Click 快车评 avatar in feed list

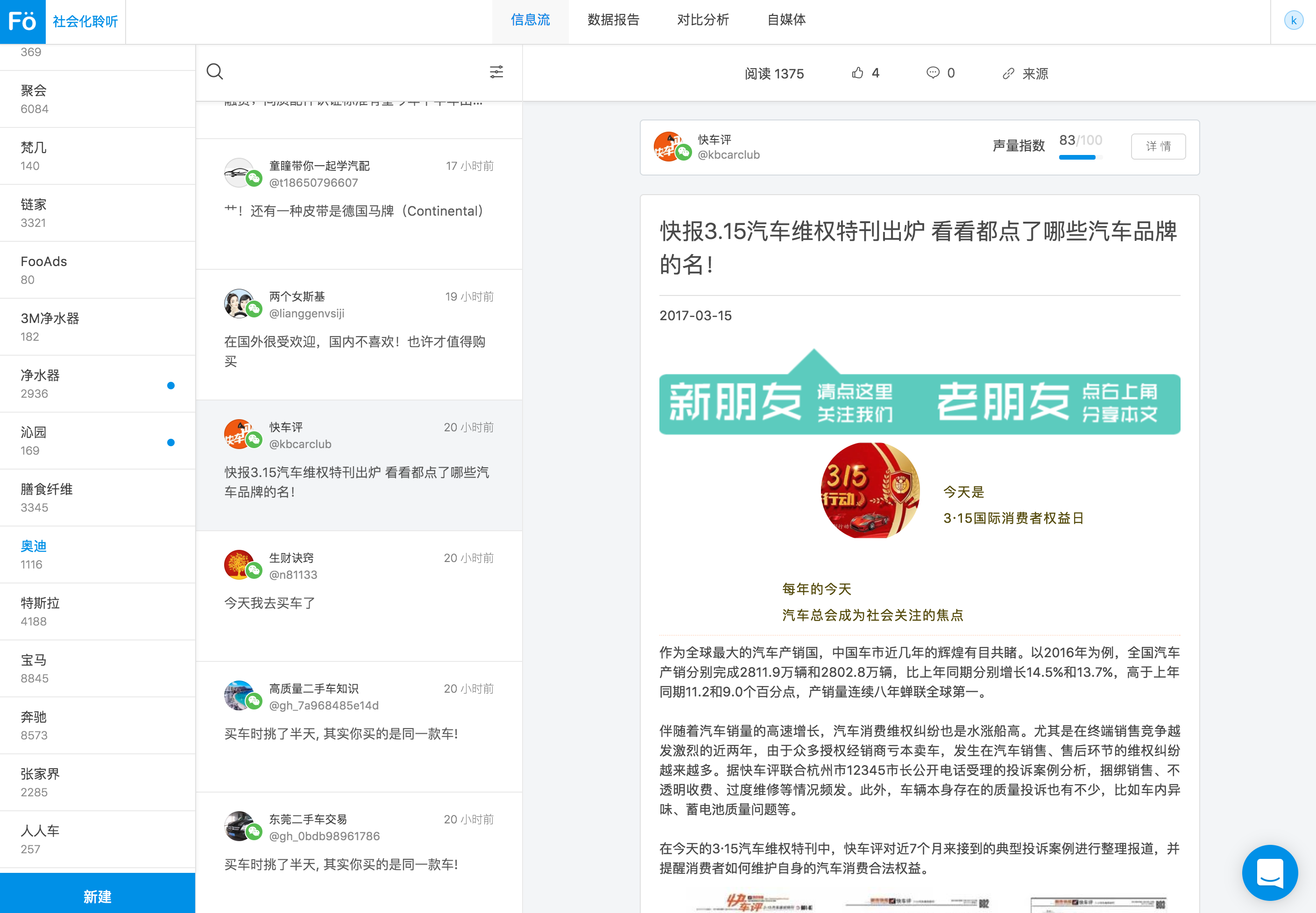pyautogui.click(x=239, y=434)
